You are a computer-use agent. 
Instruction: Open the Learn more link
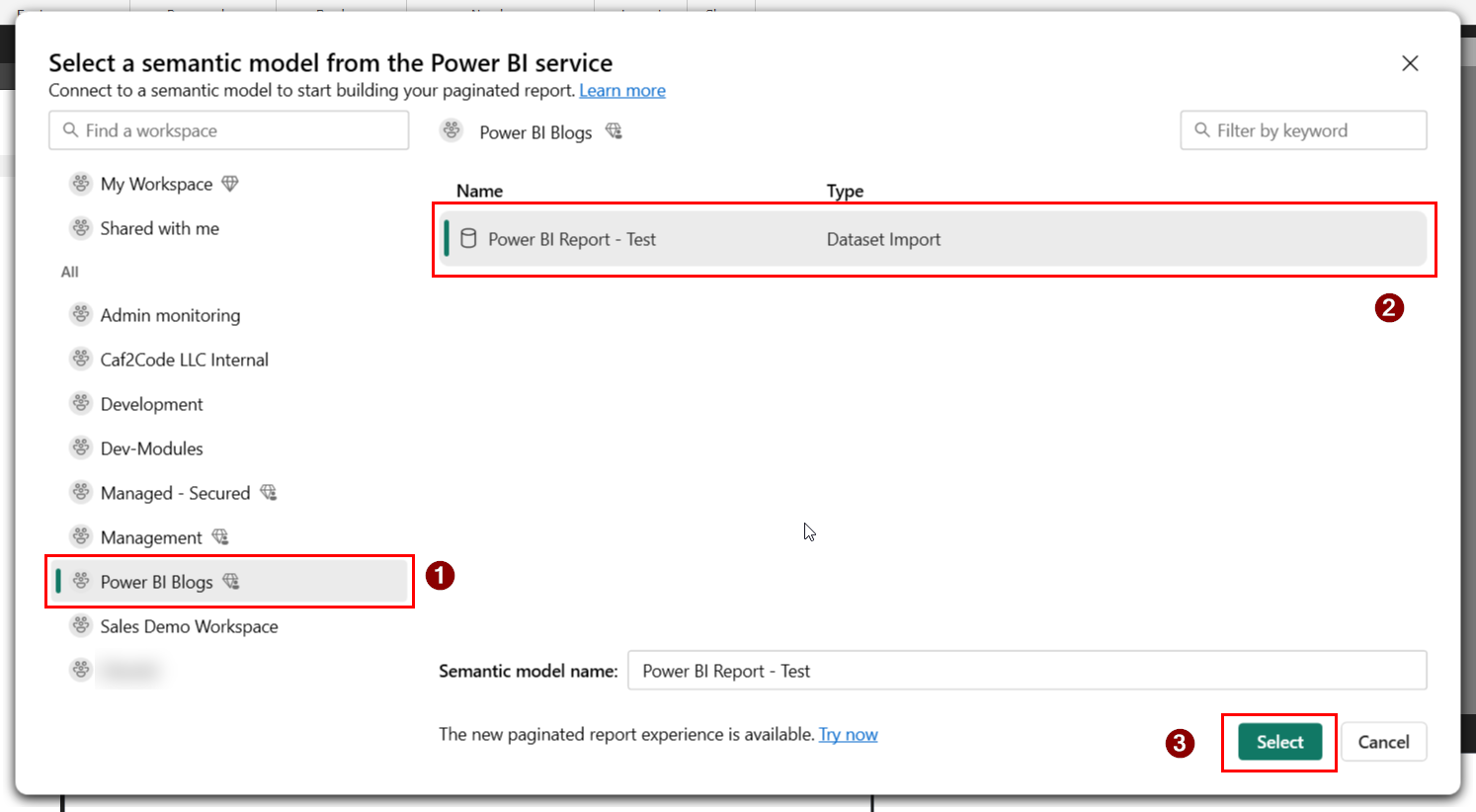point(622,91)
